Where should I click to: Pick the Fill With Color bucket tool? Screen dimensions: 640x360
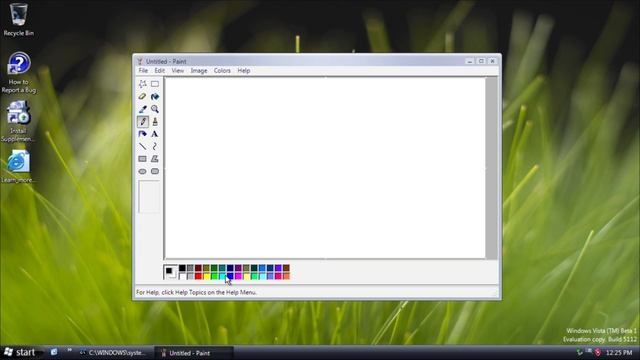(x=155, y=97)
